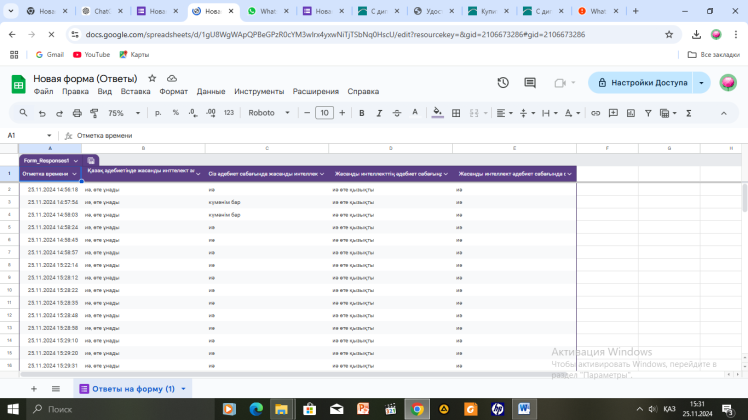The width and height of the screenshot is (748, 420).
Task: Open the 75% zoom dropdown
Action: pyautogui.click(x=124, y=113)
